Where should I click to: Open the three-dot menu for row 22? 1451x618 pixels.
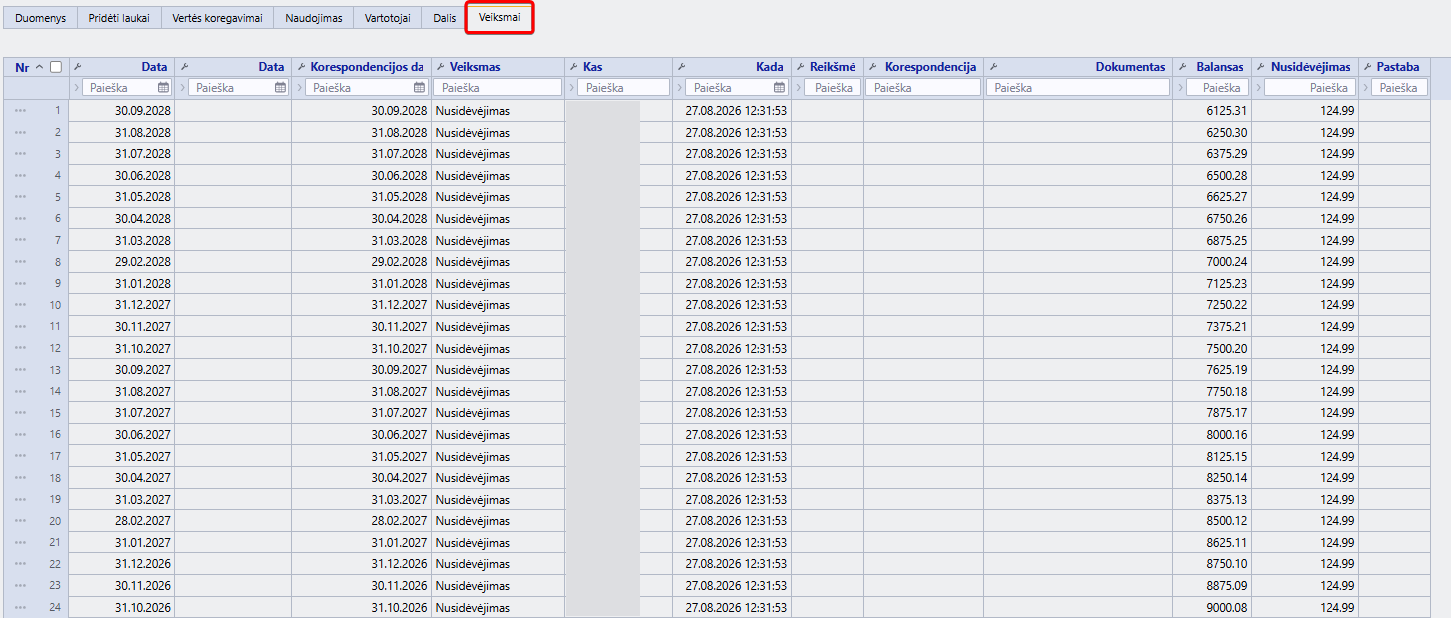(x=20, y=564)
